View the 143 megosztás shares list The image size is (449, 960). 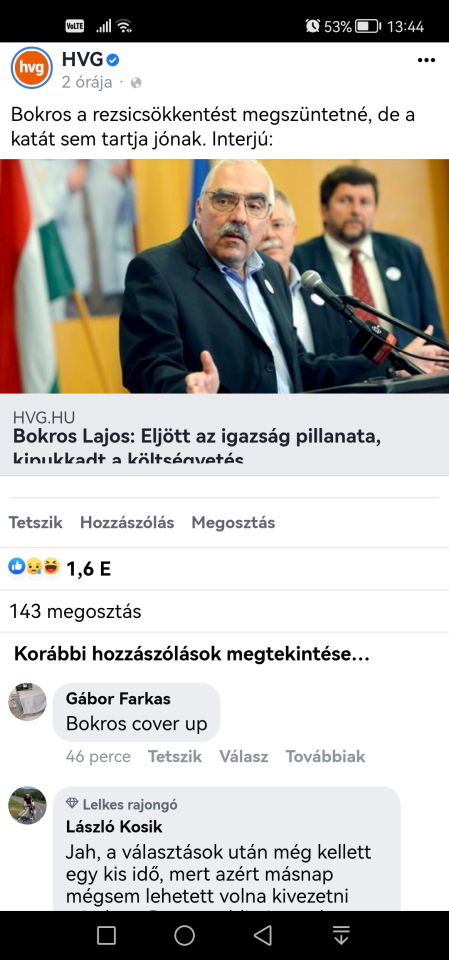point(75,611)
